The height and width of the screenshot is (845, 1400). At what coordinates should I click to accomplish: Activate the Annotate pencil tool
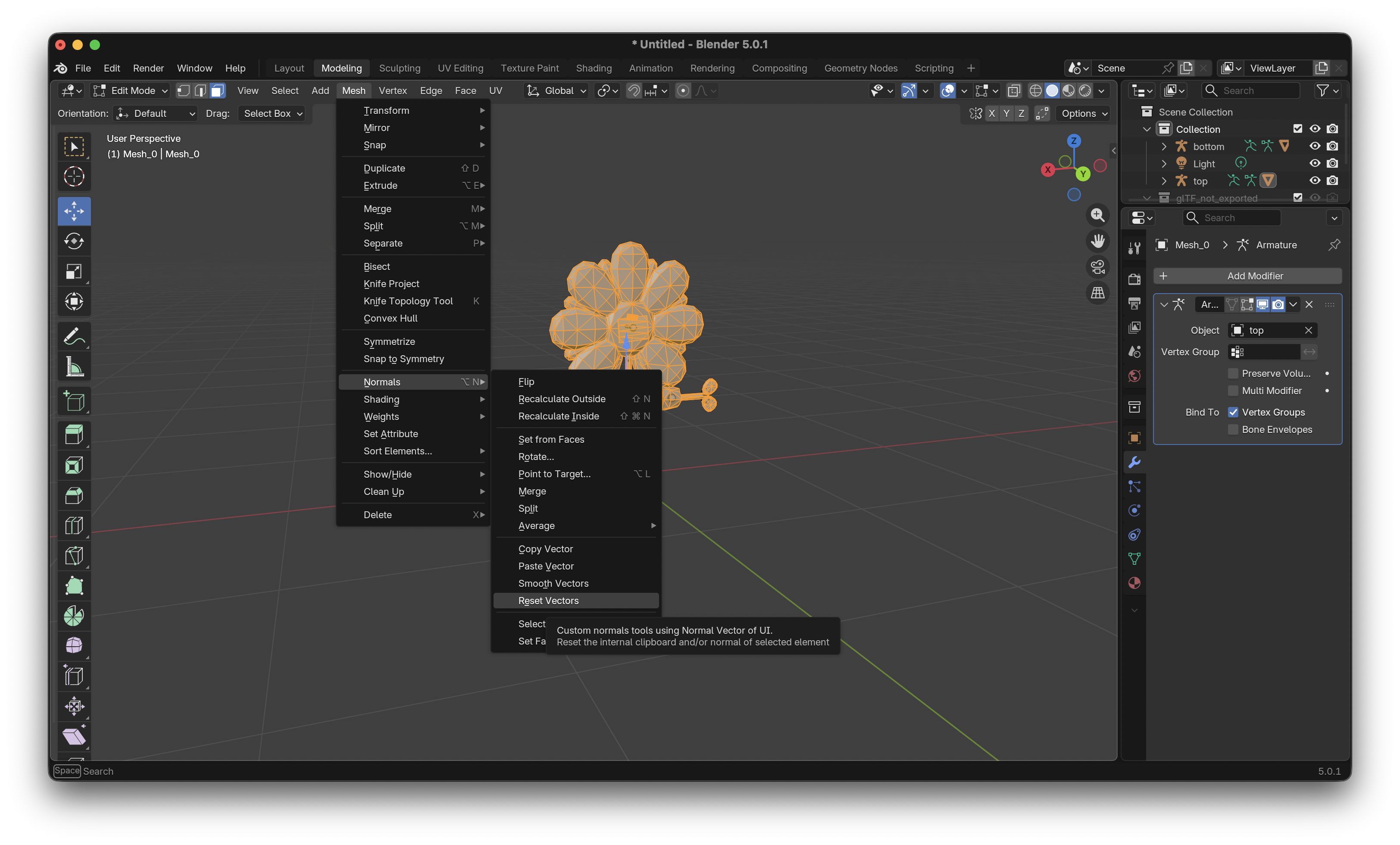[x=74, y=336]
